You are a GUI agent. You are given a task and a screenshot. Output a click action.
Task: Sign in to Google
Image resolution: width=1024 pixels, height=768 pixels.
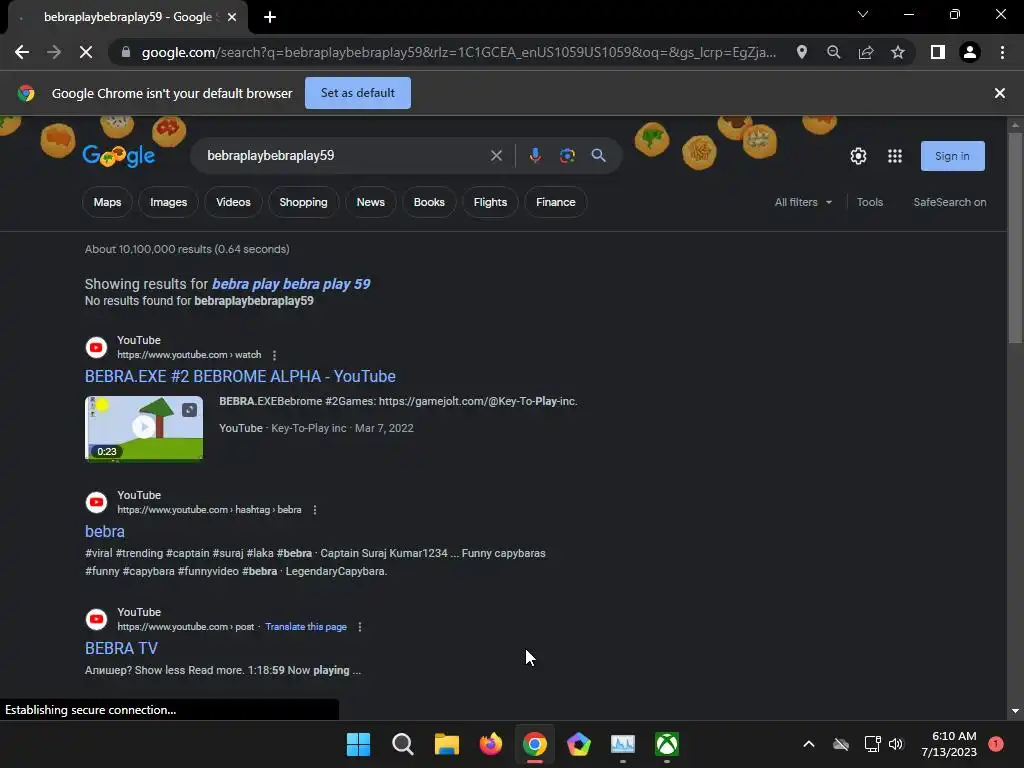tap(952, 156)
